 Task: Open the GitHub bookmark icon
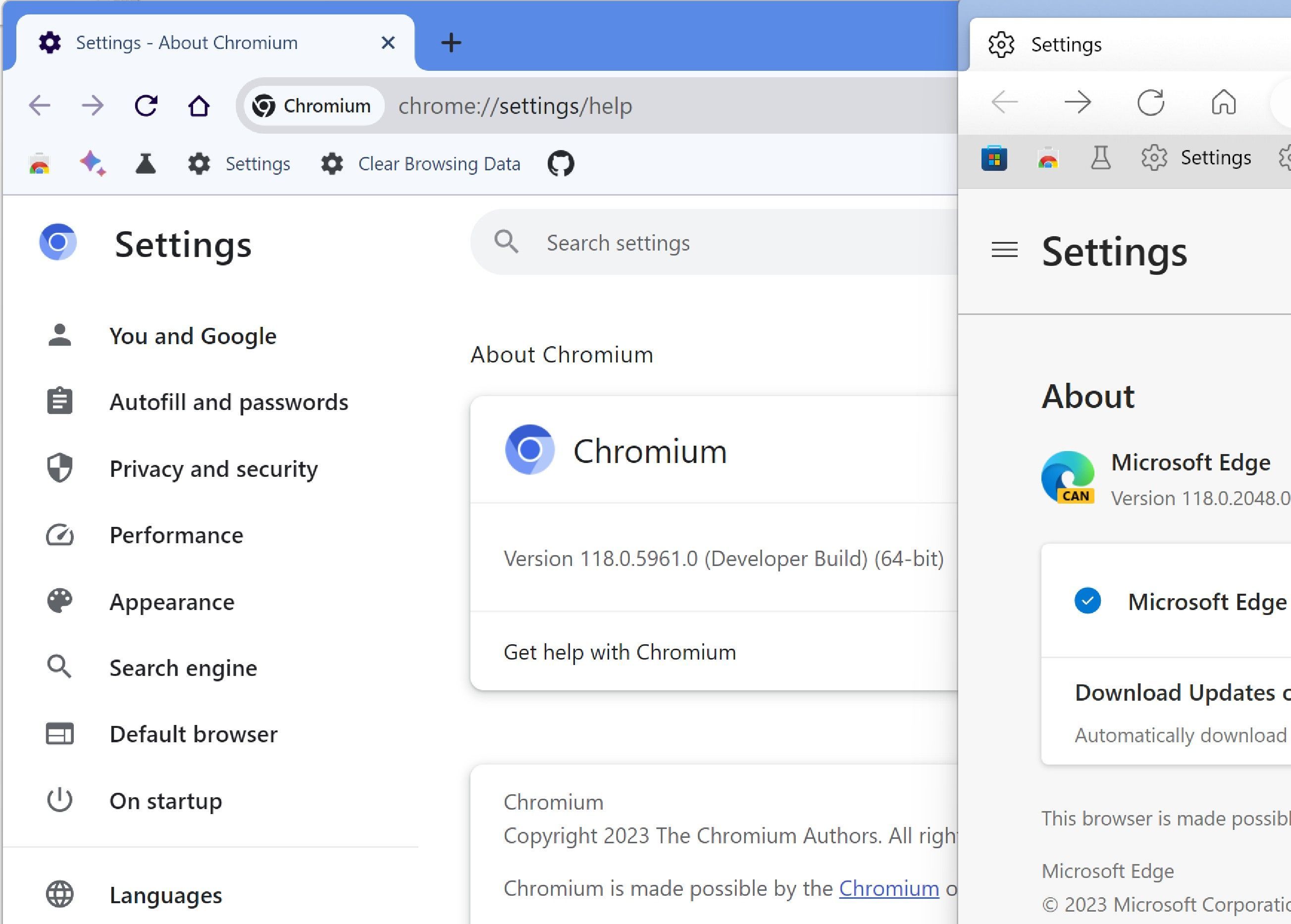561,164
